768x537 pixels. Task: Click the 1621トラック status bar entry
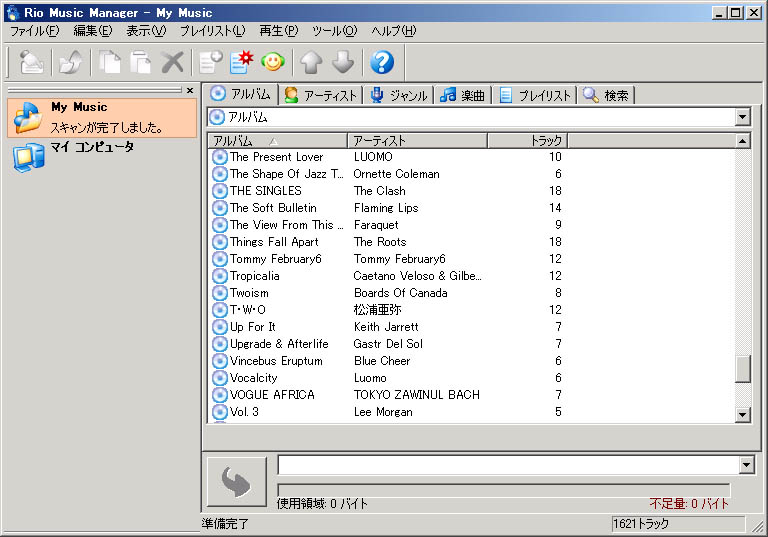tap(678, 524)
